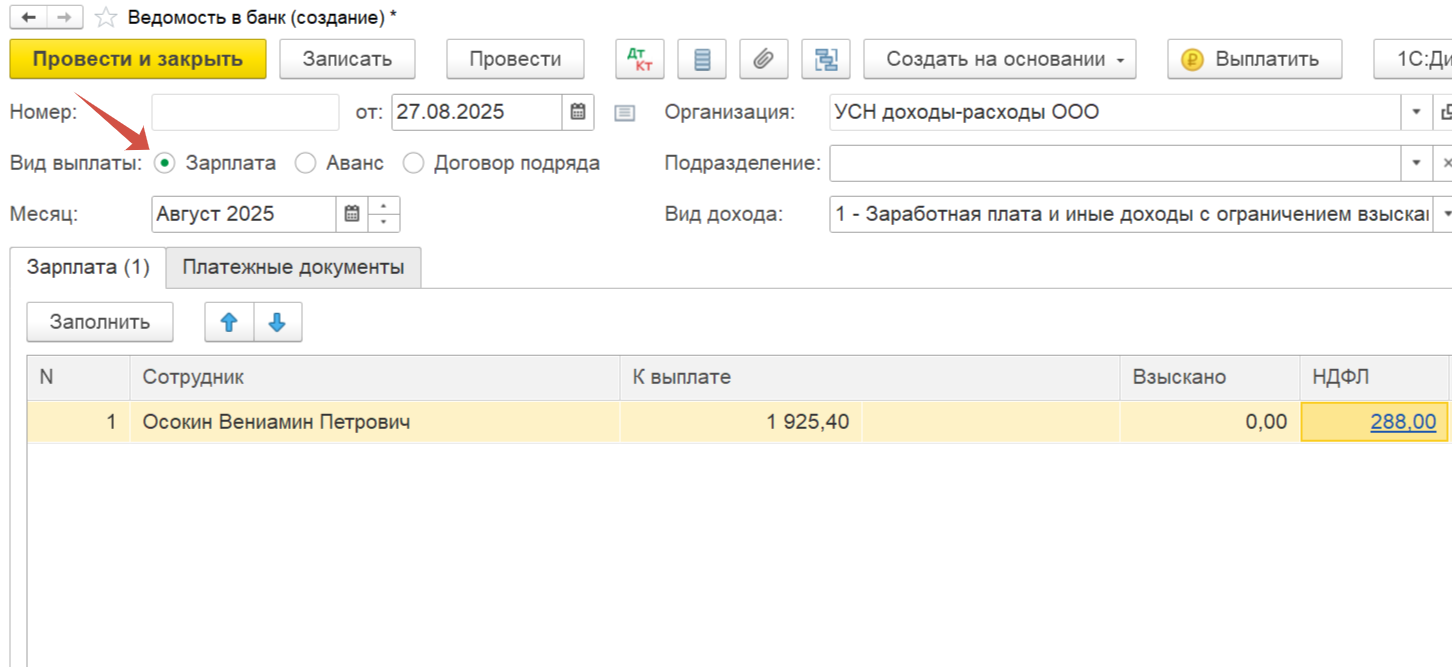Viewport: 1452px width, 667px height.
Task: Click the back navigation arrow
Action: (x=28, y=17)
